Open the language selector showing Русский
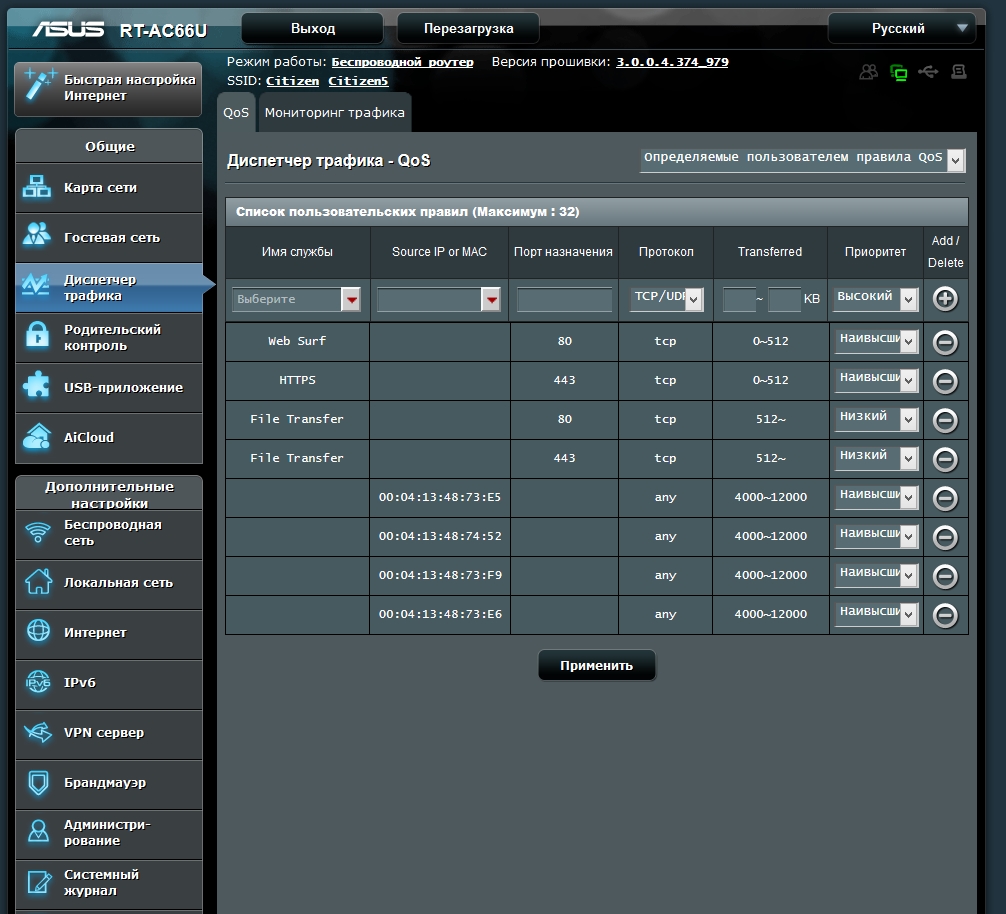 click(x=901, y=28)
